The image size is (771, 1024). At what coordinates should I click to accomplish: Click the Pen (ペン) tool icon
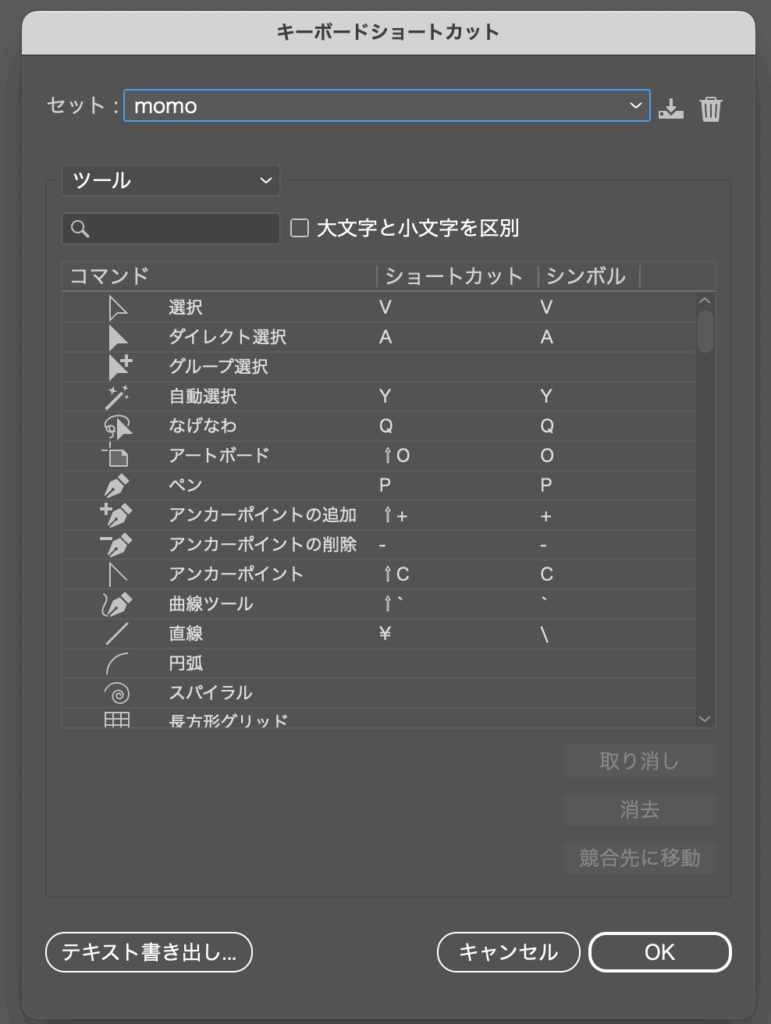point(116,485)
